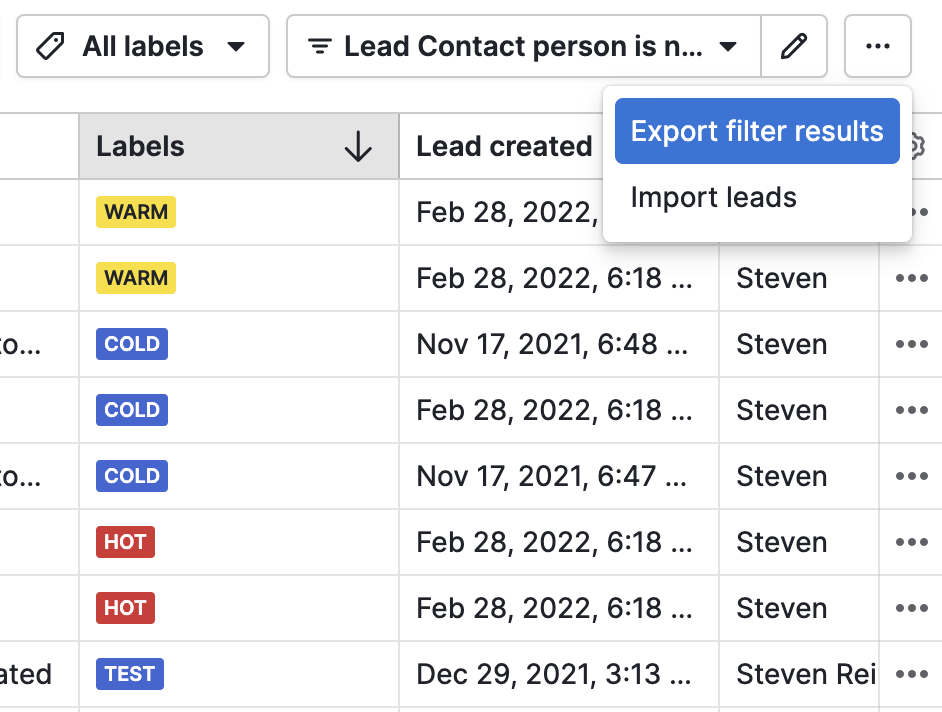The width and height of the screenshot is (942, 712).
Task: Click the pencil icon to edit the filter
Action: [x=795, y=46]
